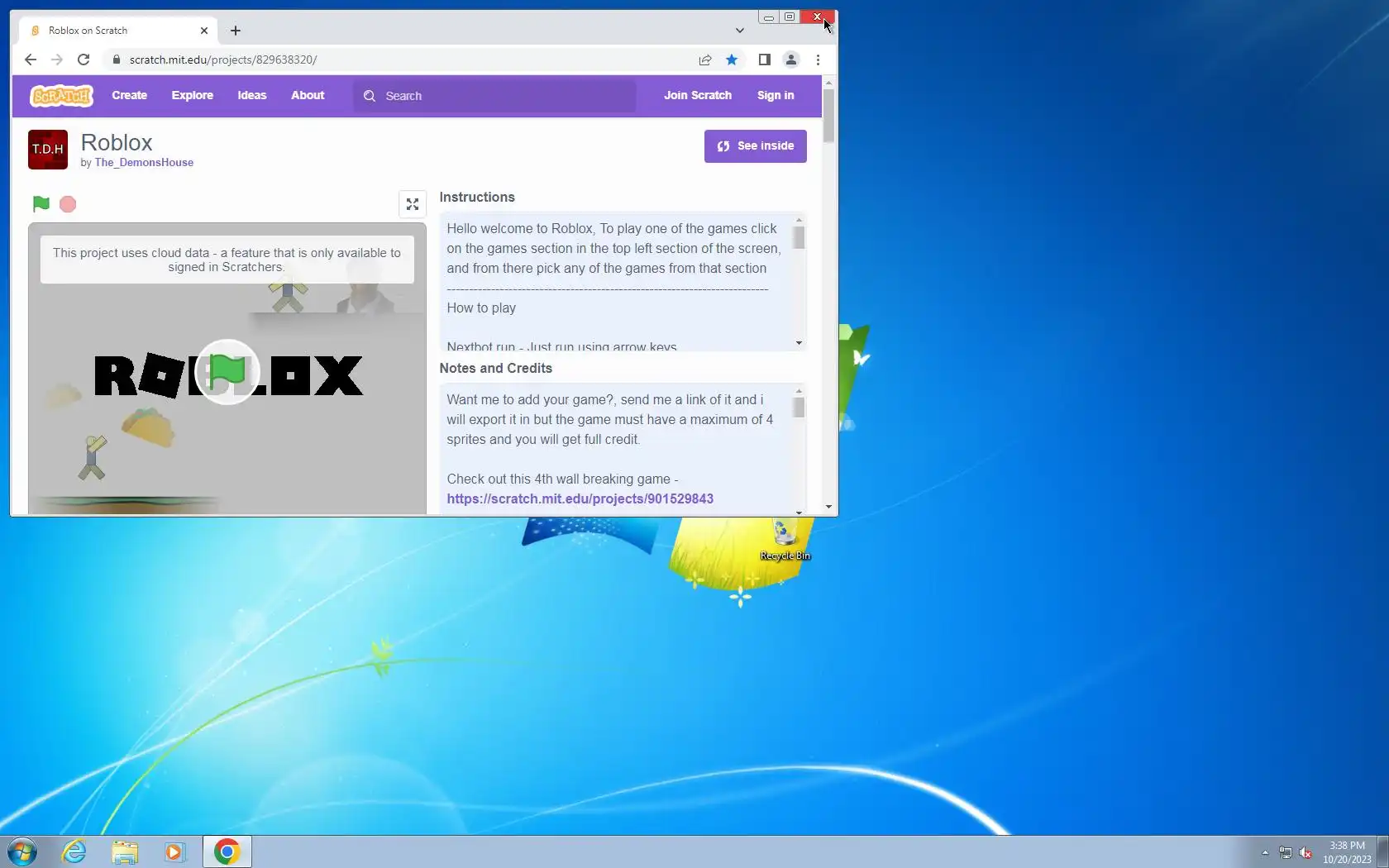Click the network tray icon
The width and height of the screenshot is (1389, 868).
[1286, 852]
